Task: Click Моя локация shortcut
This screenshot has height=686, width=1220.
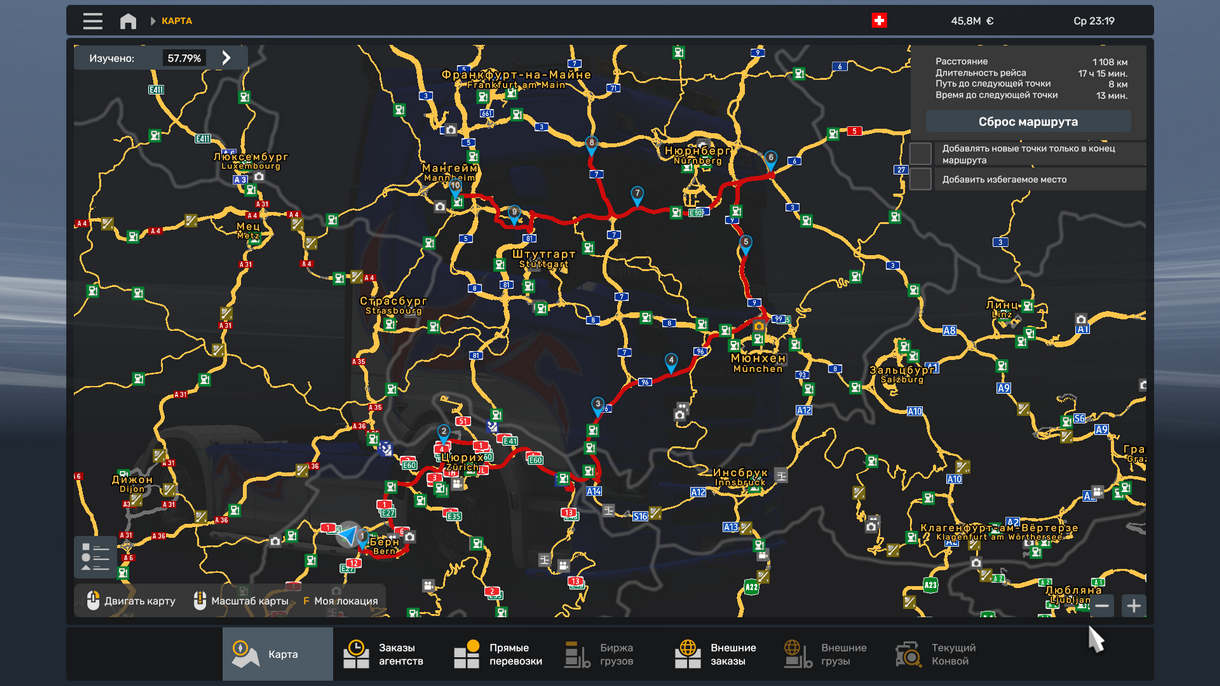Action: [x=341, y=601]
